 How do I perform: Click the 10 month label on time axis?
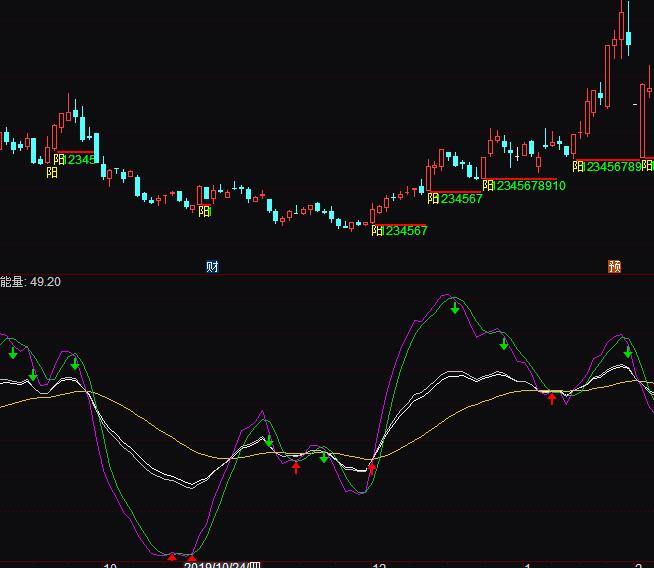coord(110,565)
